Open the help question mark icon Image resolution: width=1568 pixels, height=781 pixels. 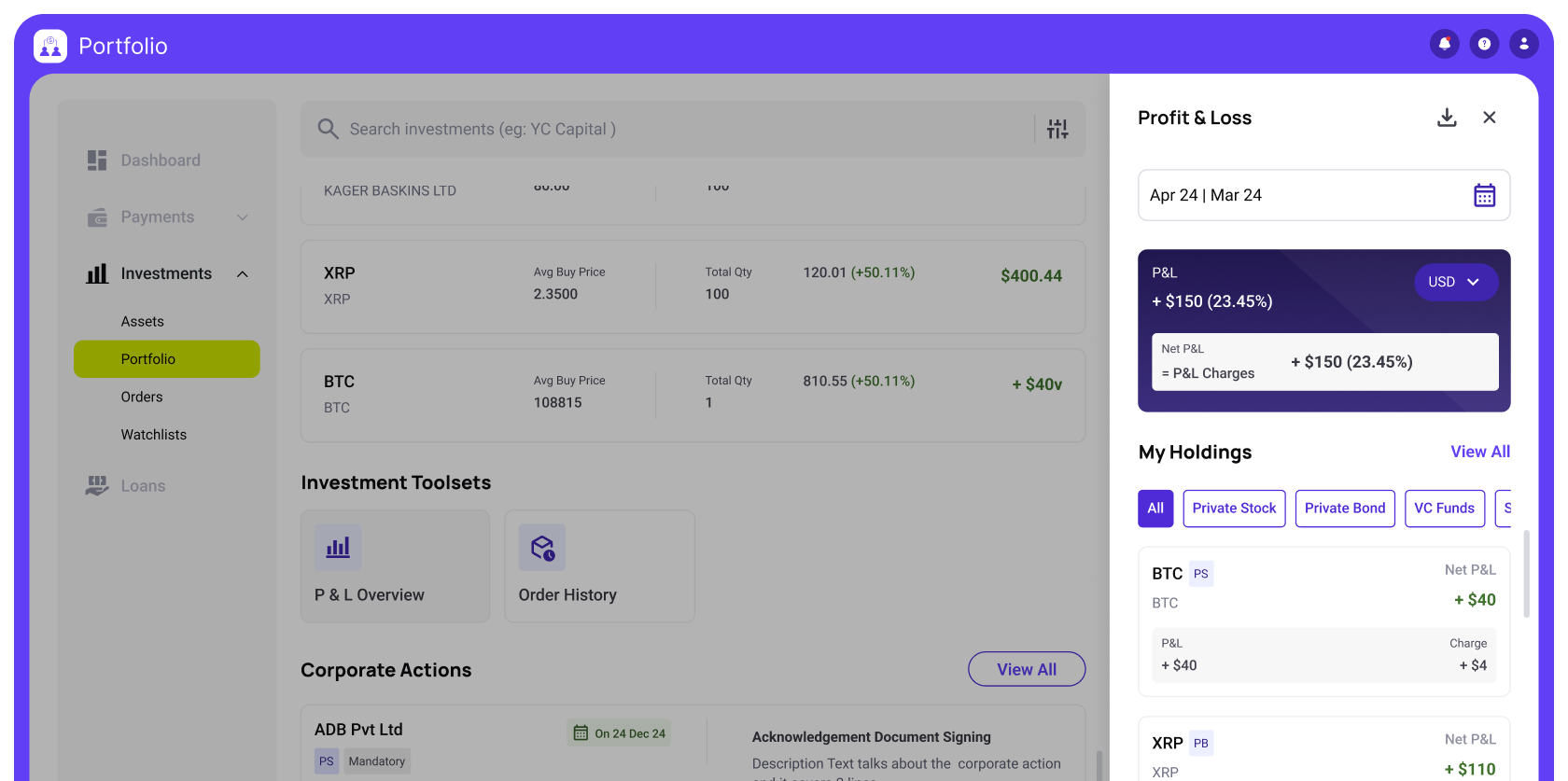coord(1484,44)
